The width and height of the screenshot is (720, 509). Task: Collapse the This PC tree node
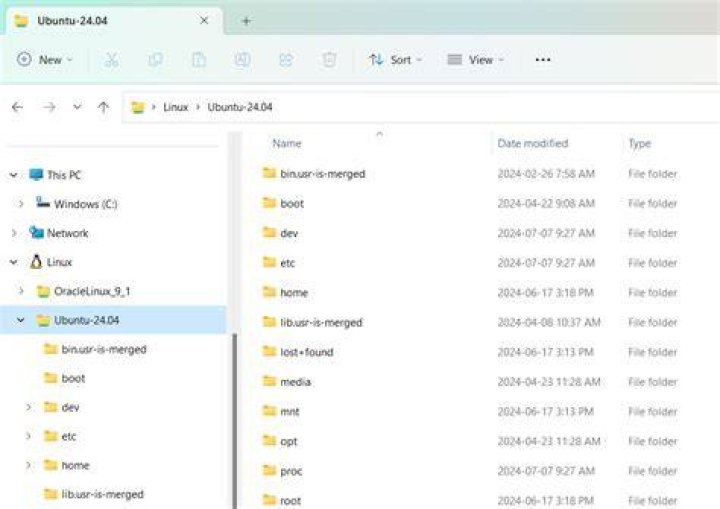pos(14,175)
